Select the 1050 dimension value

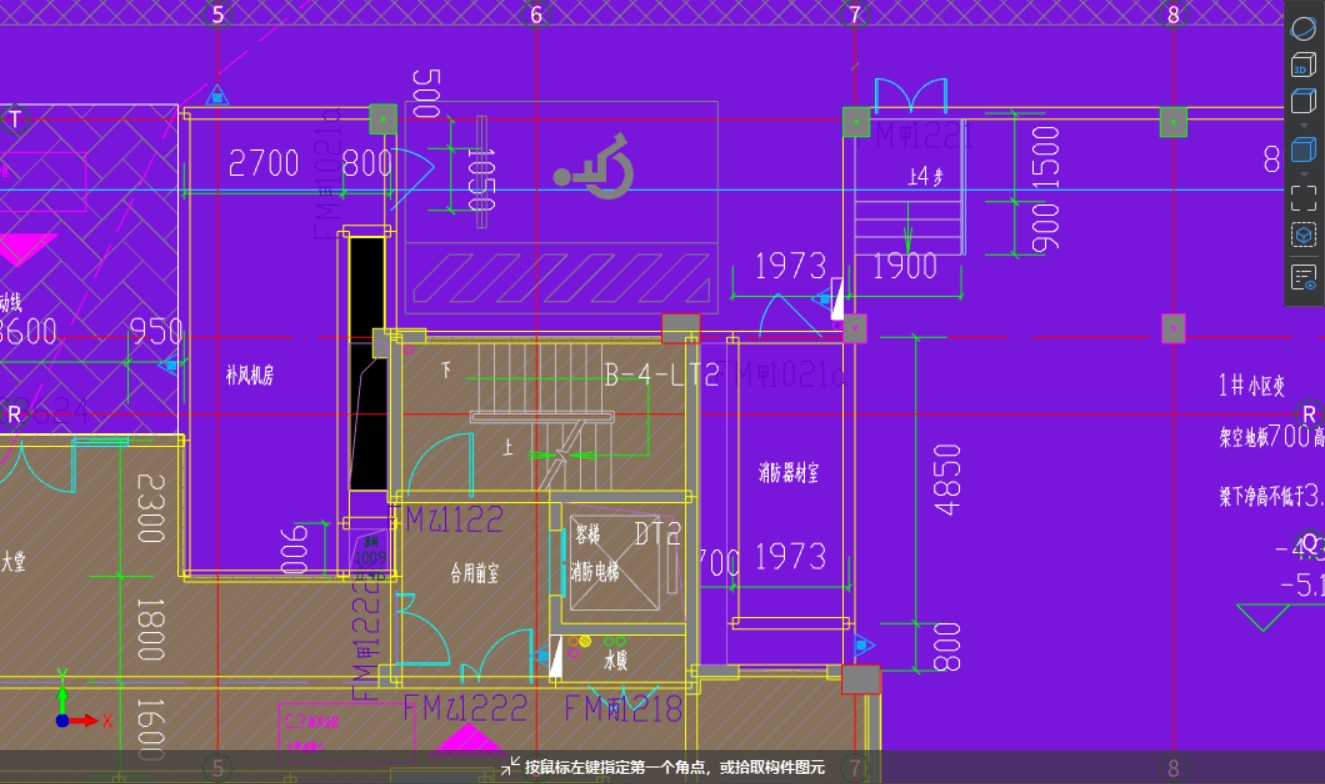pos(482,180)
